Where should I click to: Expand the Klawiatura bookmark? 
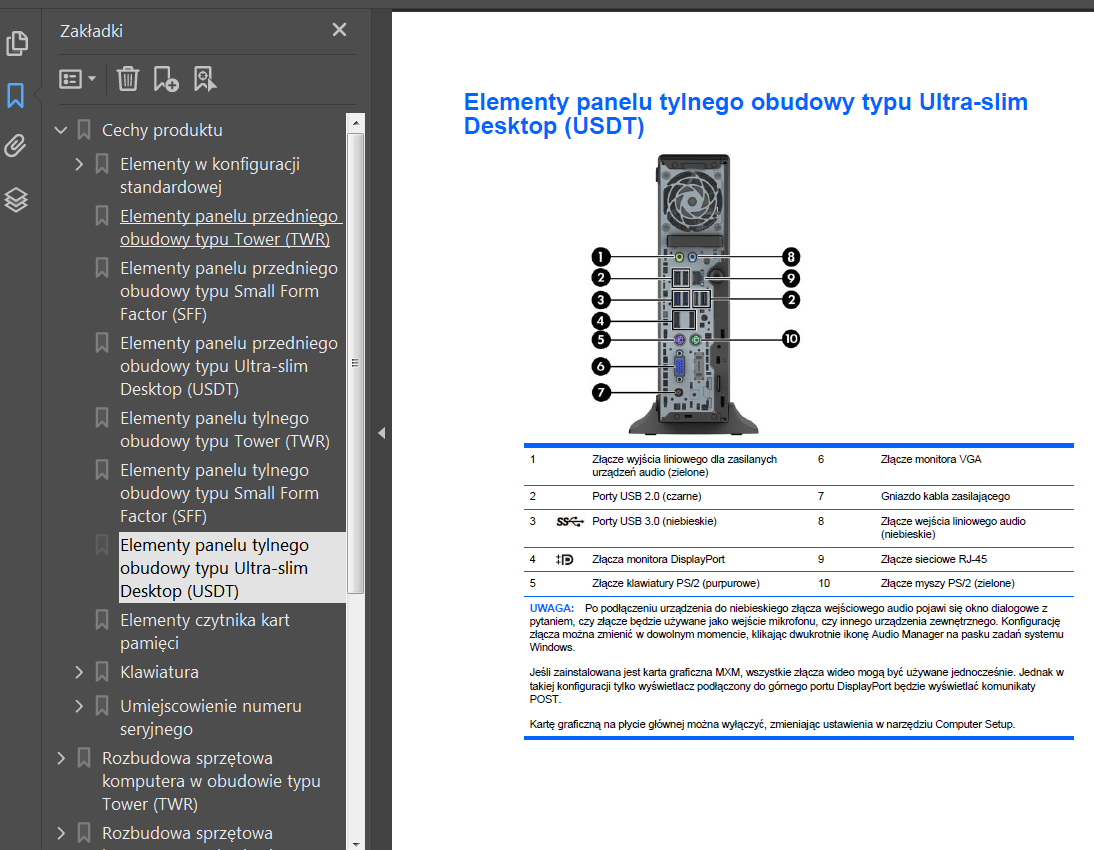79,672
